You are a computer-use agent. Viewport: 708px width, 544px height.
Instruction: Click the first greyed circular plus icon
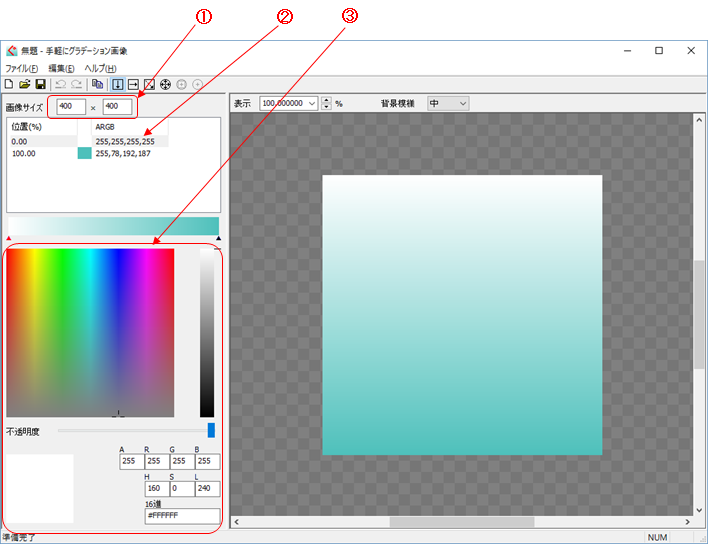pos(182,84)
